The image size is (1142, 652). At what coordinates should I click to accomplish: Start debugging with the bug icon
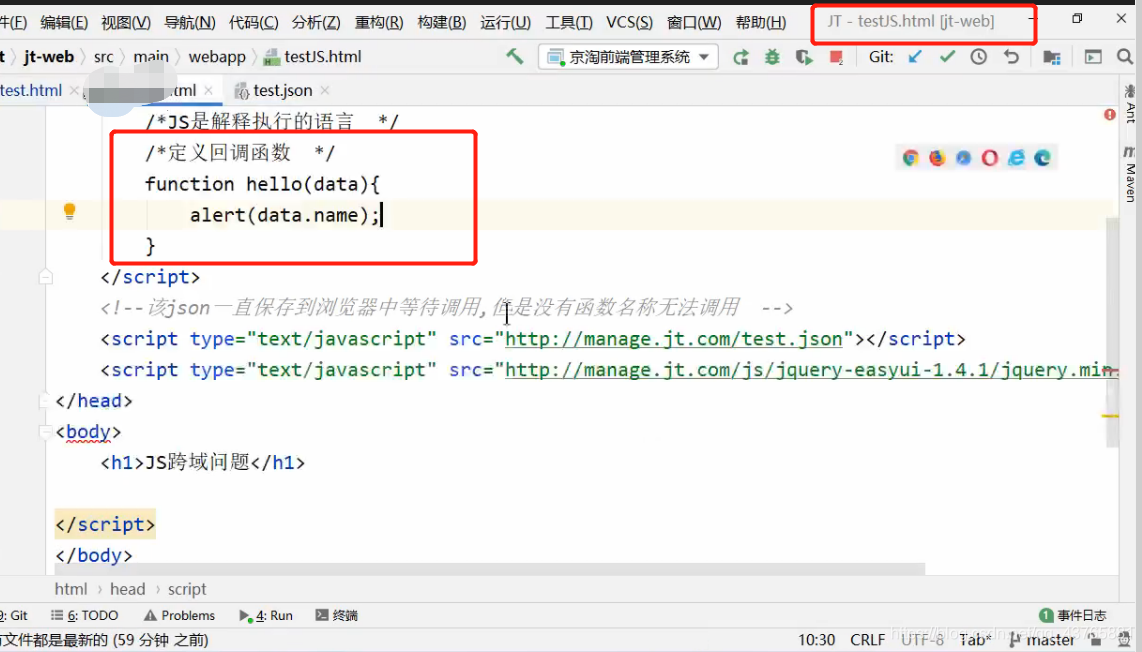[772, 57]
